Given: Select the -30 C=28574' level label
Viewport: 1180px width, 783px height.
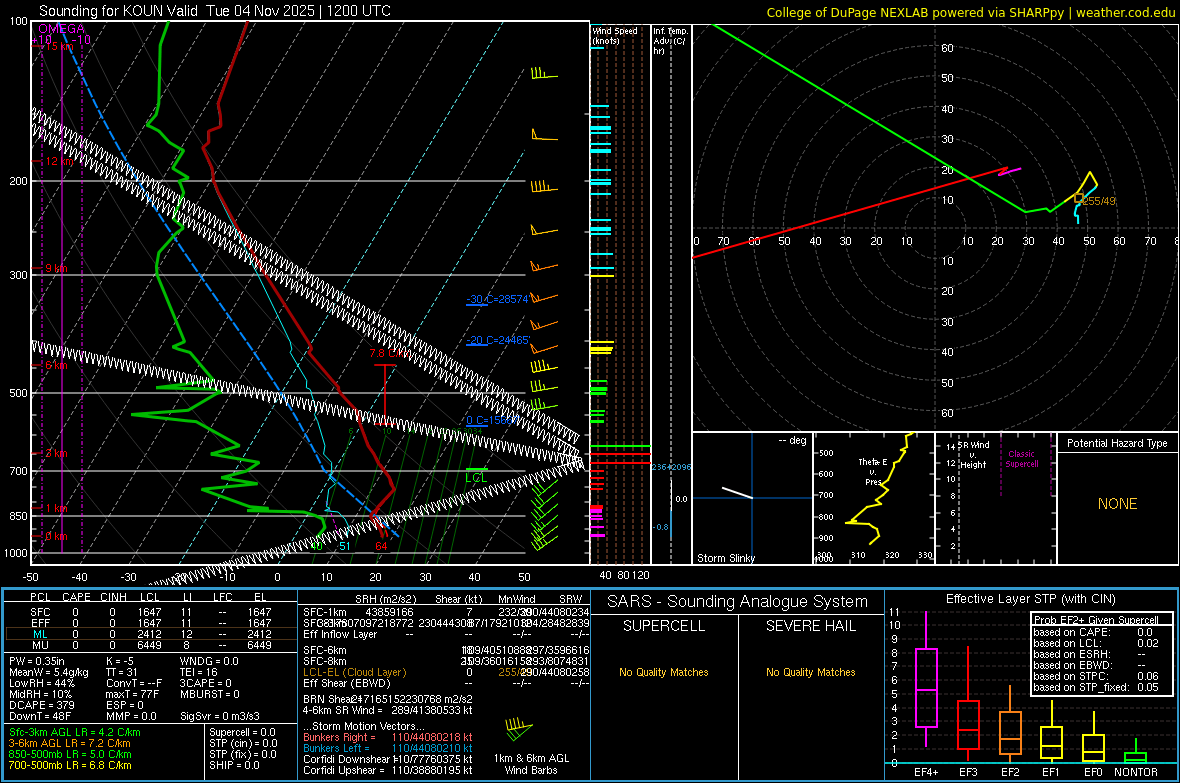Looking at the screenshot, I should pyautogui.click(x=497, y=299).
